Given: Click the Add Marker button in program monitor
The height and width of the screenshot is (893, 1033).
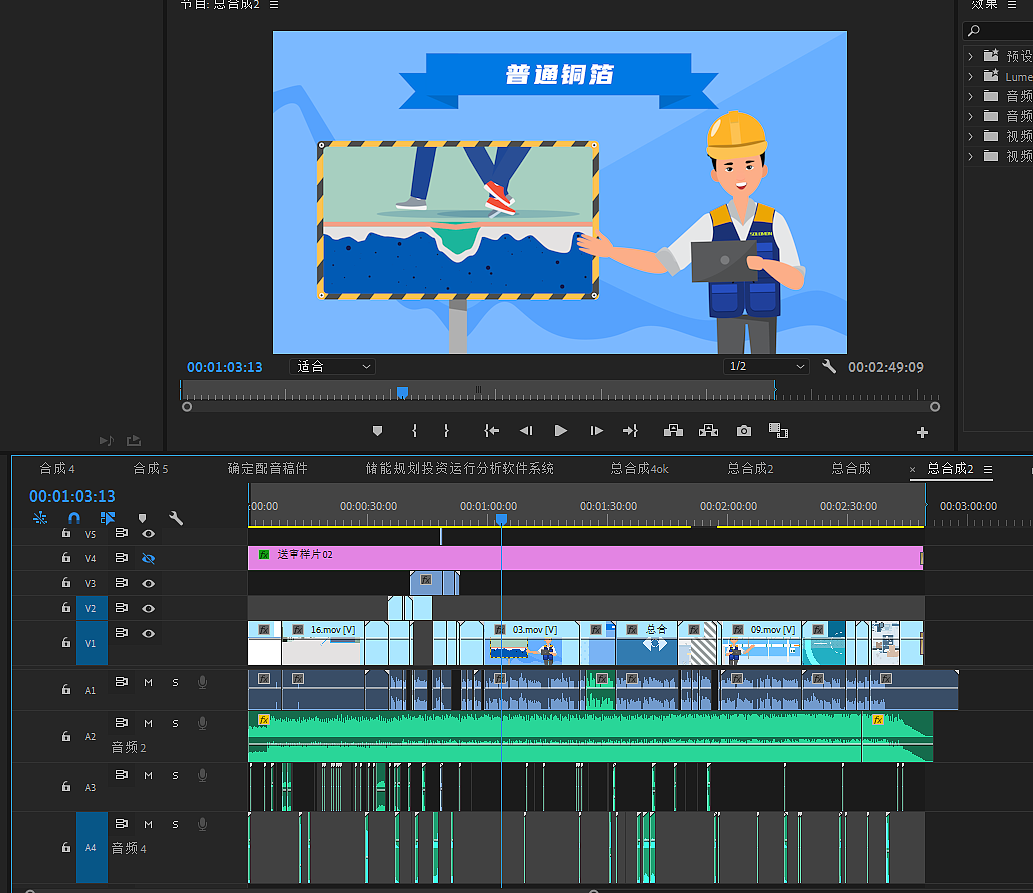Looking at the screenshot, I should click(377, 431).
